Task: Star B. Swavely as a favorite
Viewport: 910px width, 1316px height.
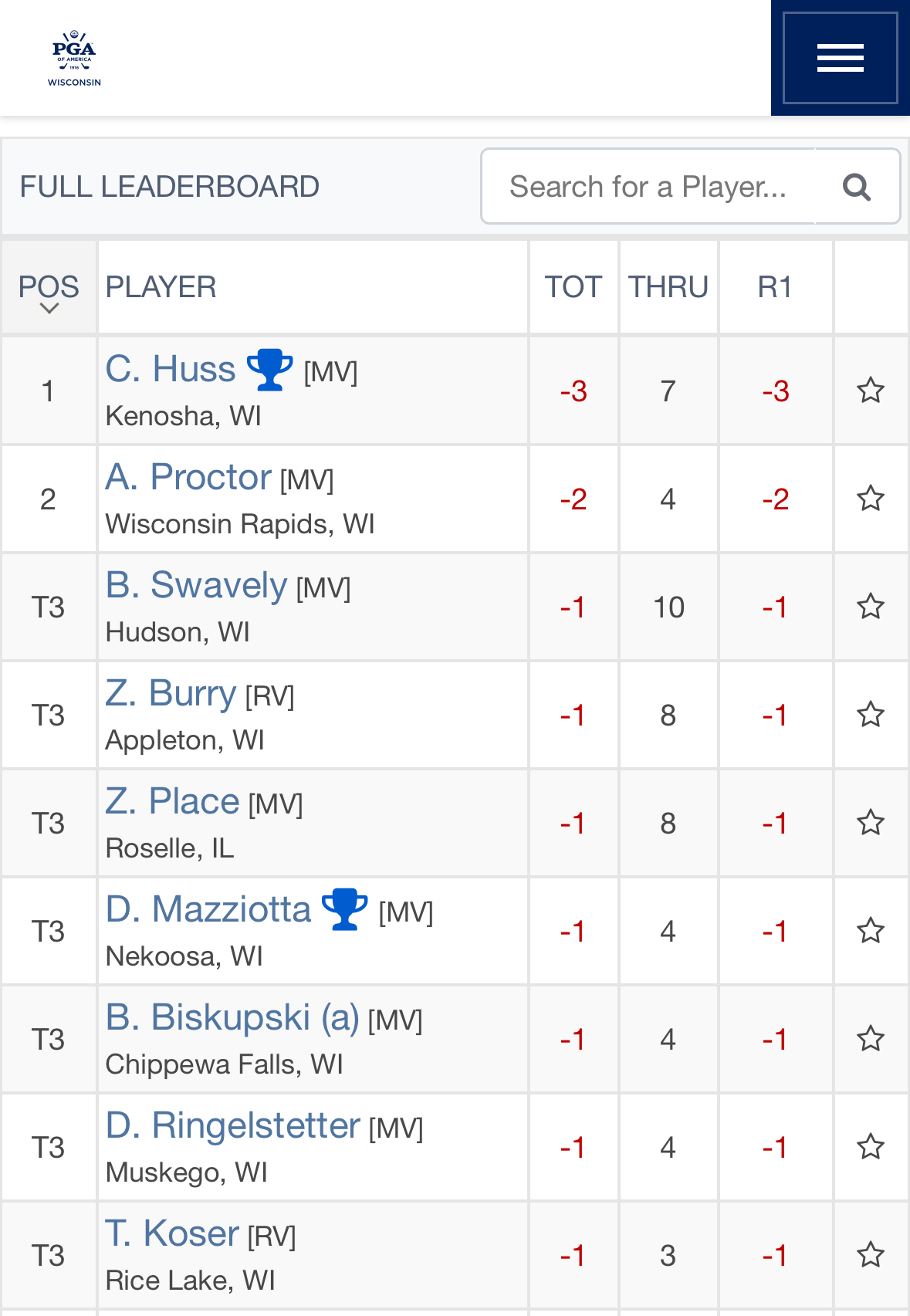Action: (x=871, y=607)
